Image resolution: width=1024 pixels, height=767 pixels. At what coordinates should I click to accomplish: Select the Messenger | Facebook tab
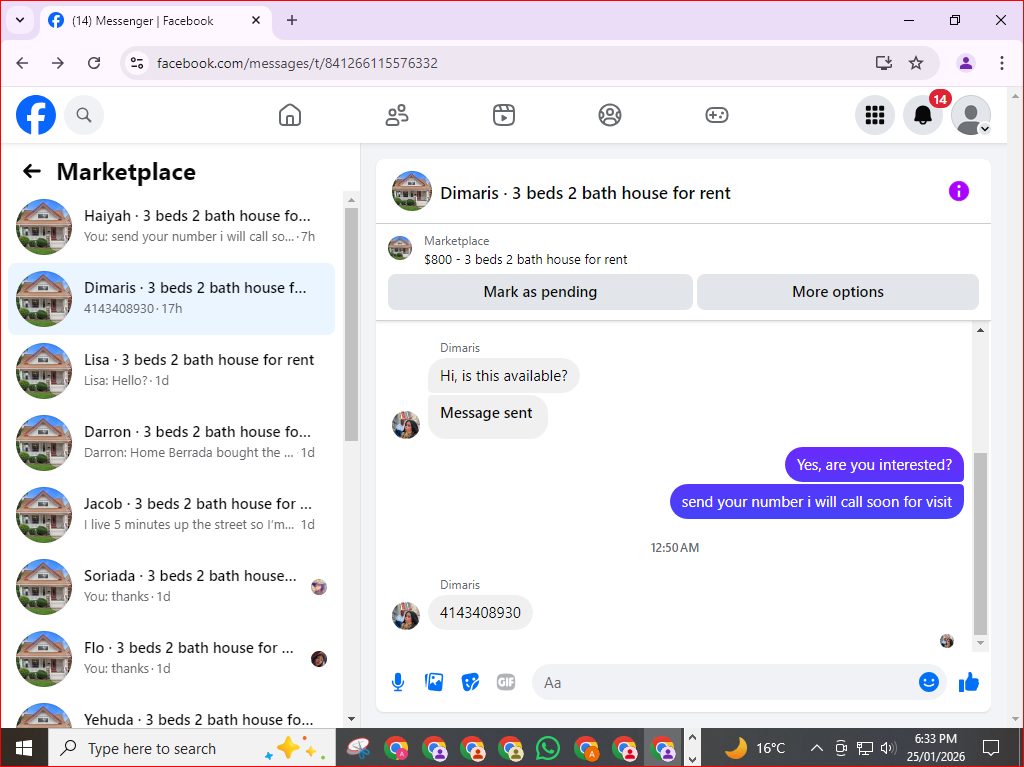tap(156, 22)
